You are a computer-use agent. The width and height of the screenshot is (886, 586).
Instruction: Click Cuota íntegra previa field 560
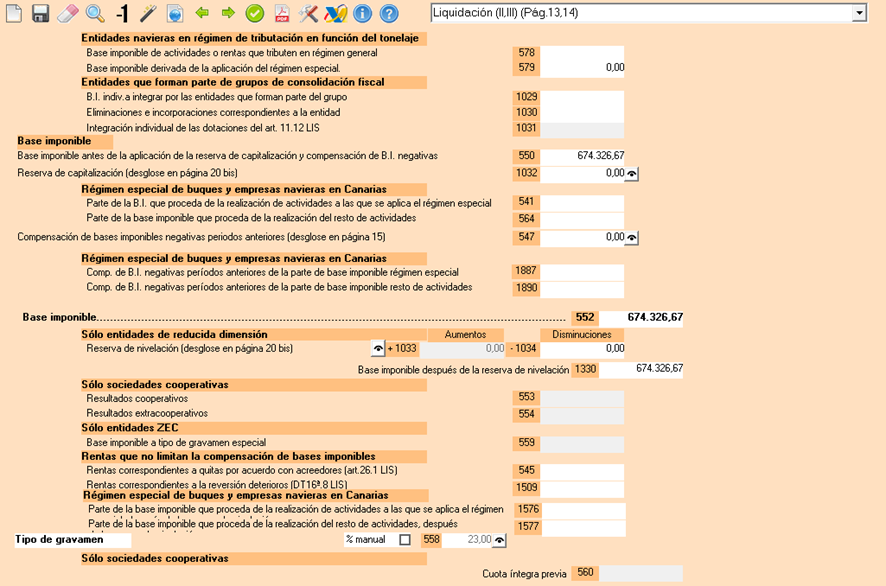[x=641, y=574]
